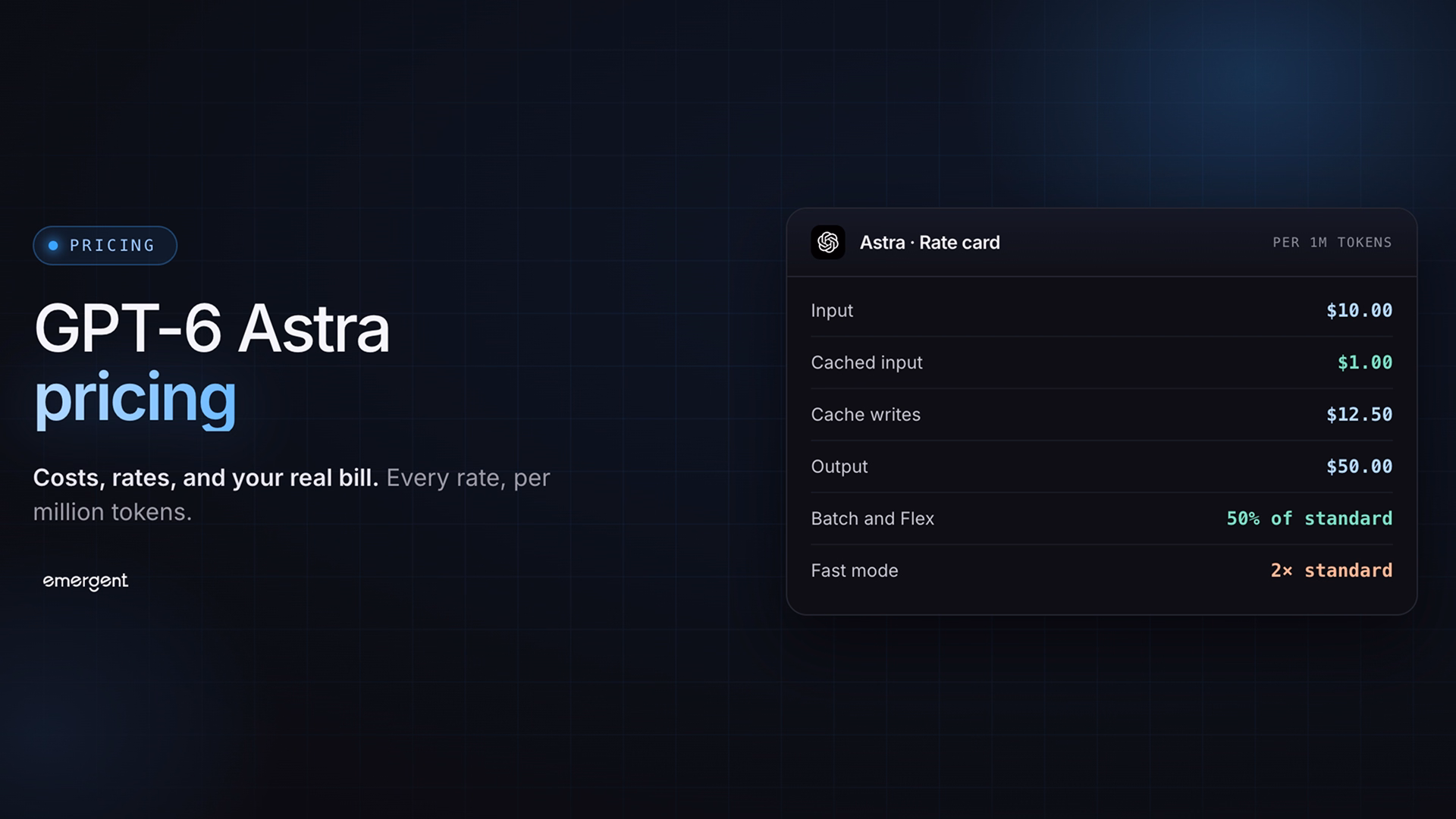The image size is (1456, 819).
Task: Click the "2× standard" value
Action: [x=1332, y=571]
